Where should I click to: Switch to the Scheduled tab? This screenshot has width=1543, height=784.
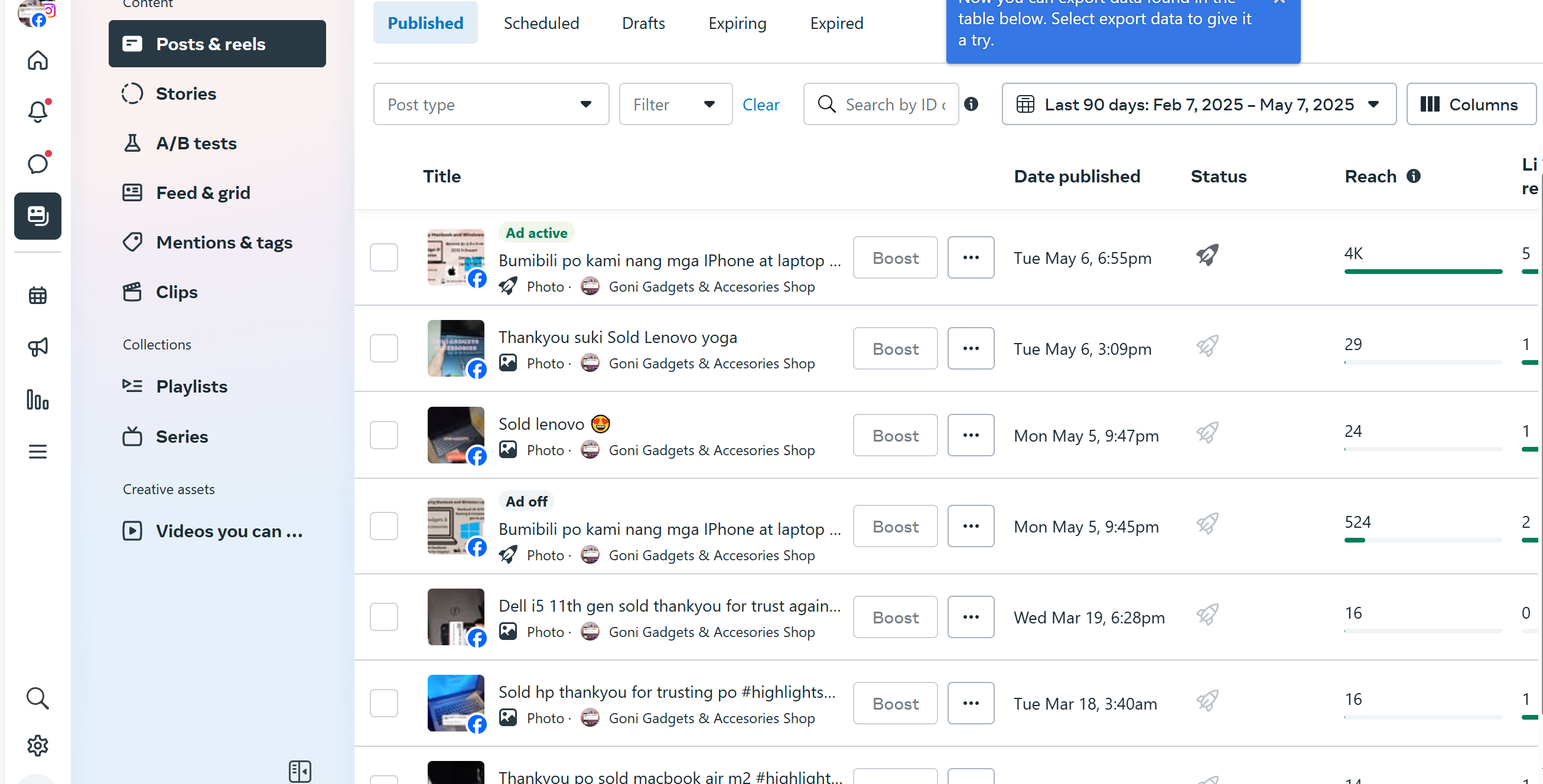pos(541,23)
